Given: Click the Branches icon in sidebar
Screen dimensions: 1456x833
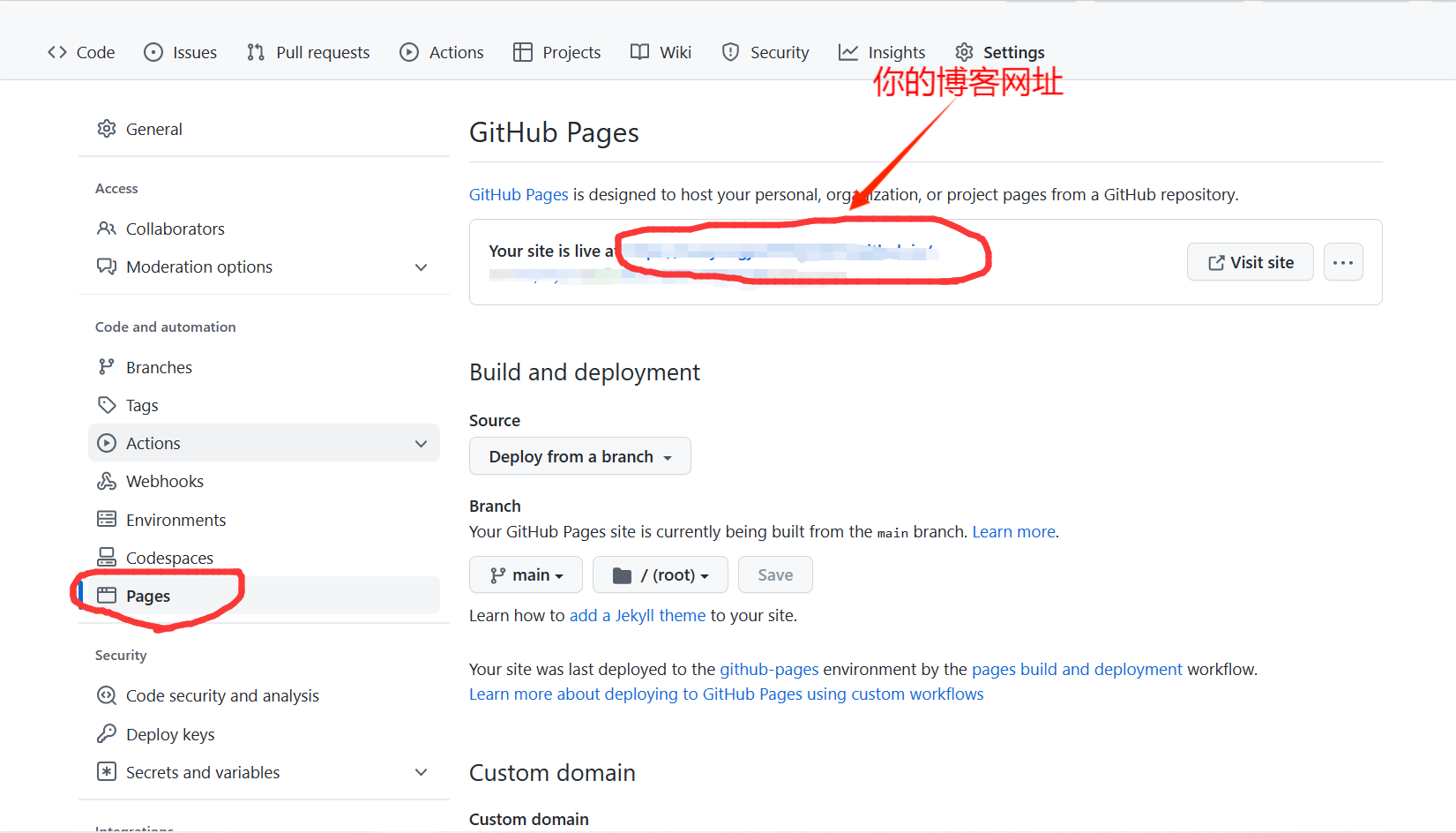Looking at the screenshot, I should [107, 367].
